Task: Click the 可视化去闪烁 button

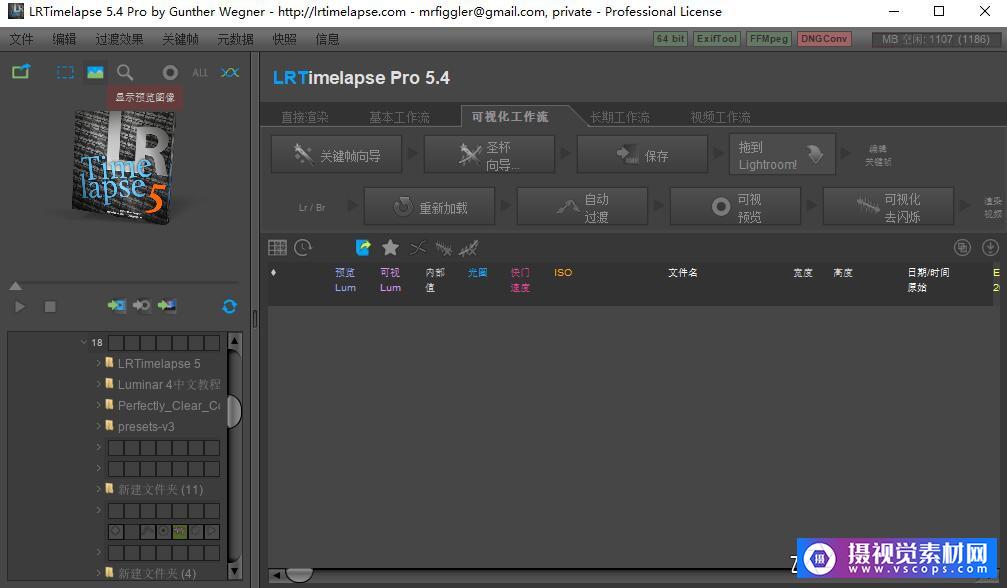Action: (888, 206)
